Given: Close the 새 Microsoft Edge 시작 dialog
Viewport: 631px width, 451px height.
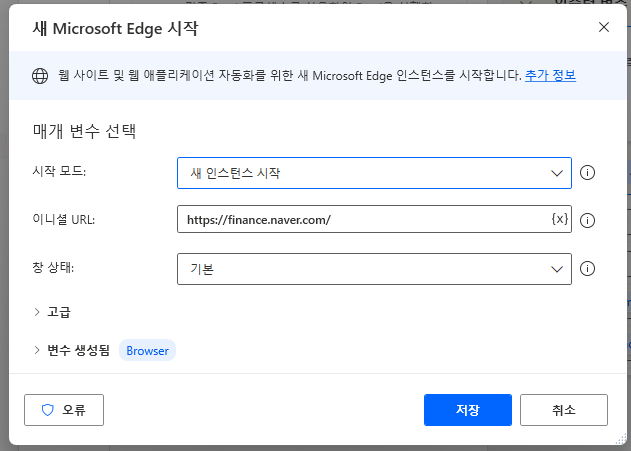Looking at the screenshot, I should (604, 27).
